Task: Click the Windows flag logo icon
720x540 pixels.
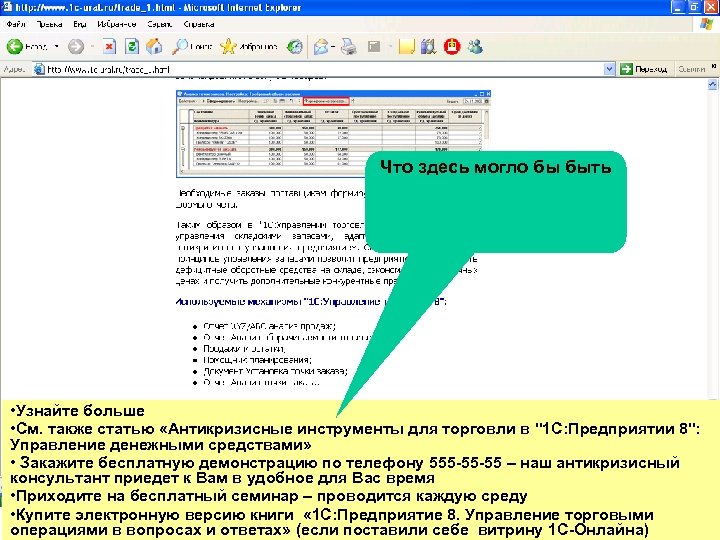Action: pos(707,24)
